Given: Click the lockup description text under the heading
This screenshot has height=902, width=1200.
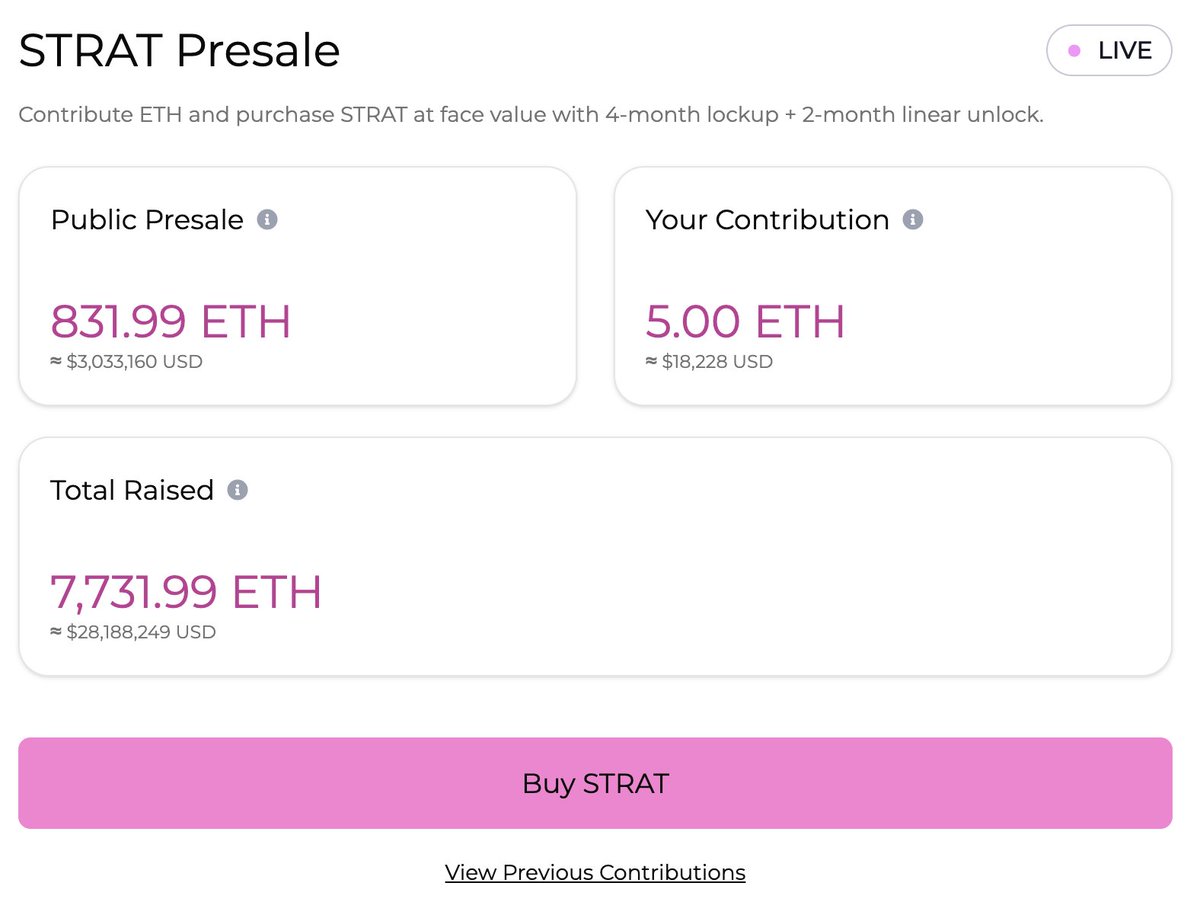Looking at the screenshot, I should 531,115.
